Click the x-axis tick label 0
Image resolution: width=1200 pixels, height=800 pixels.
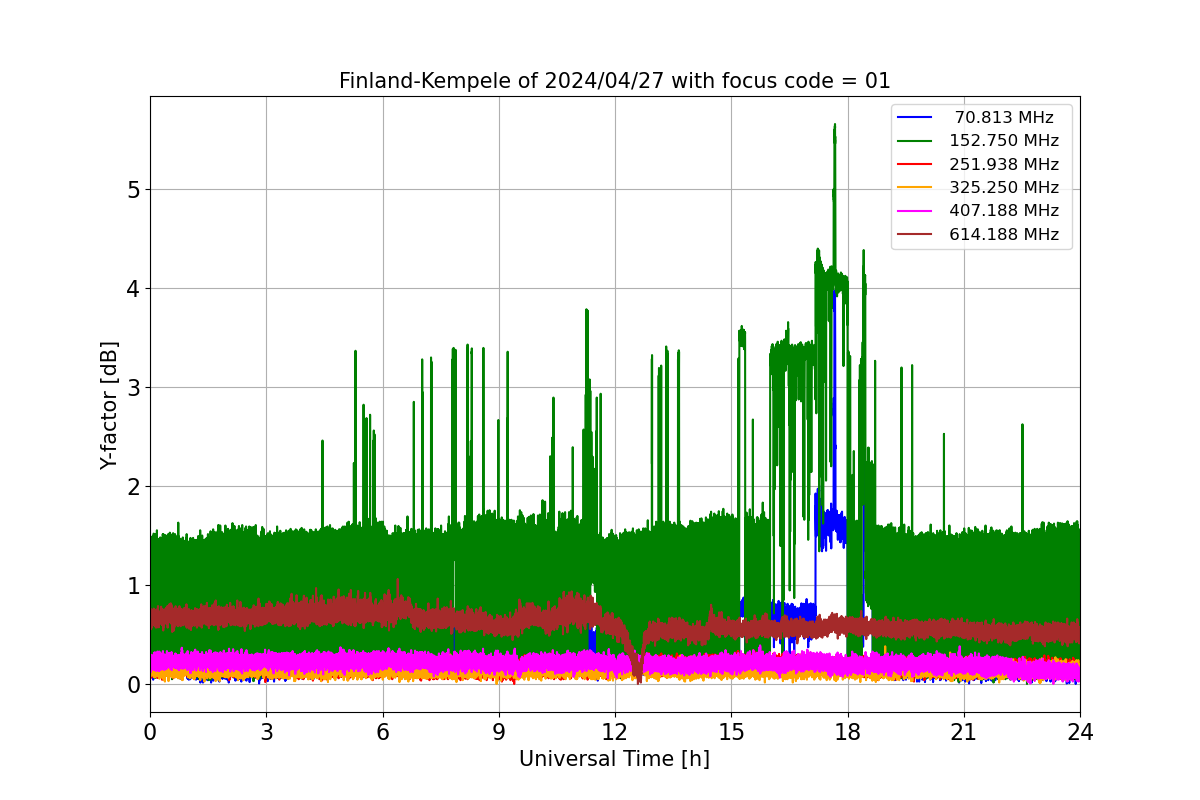click(x=150, y=731)
